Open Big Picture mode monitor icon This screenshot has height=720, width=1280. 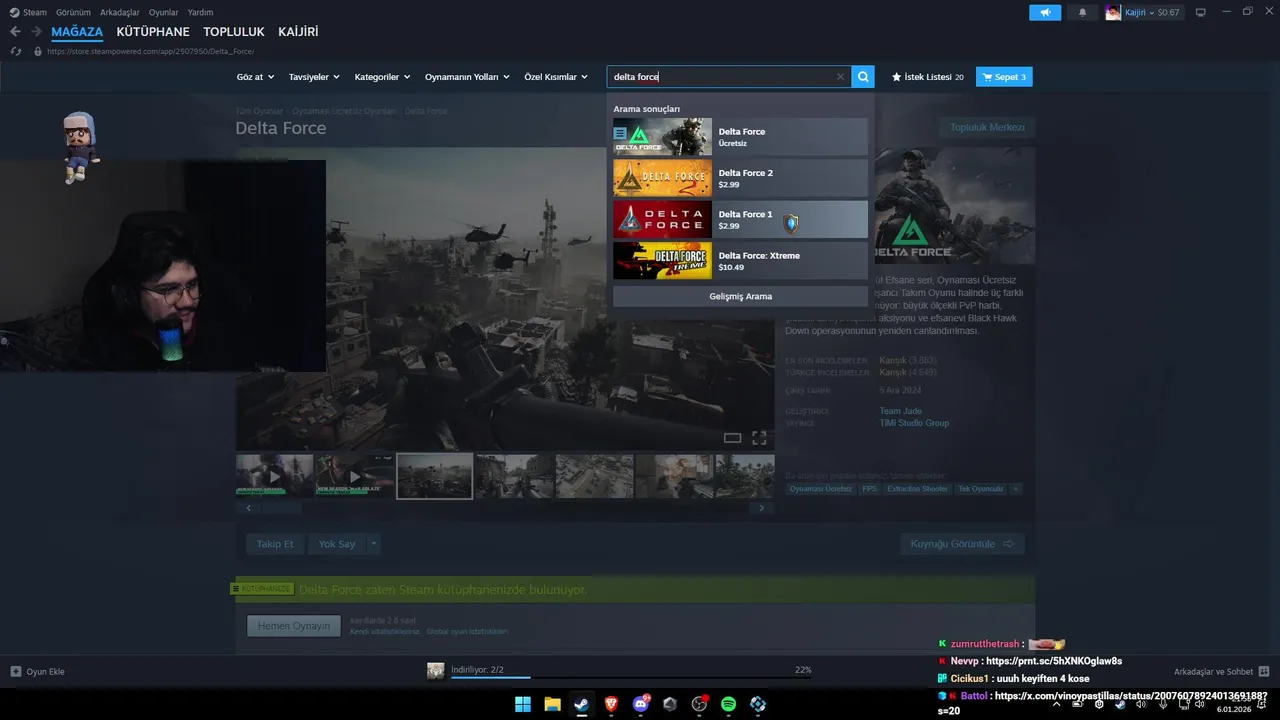tap(1200, 12)
